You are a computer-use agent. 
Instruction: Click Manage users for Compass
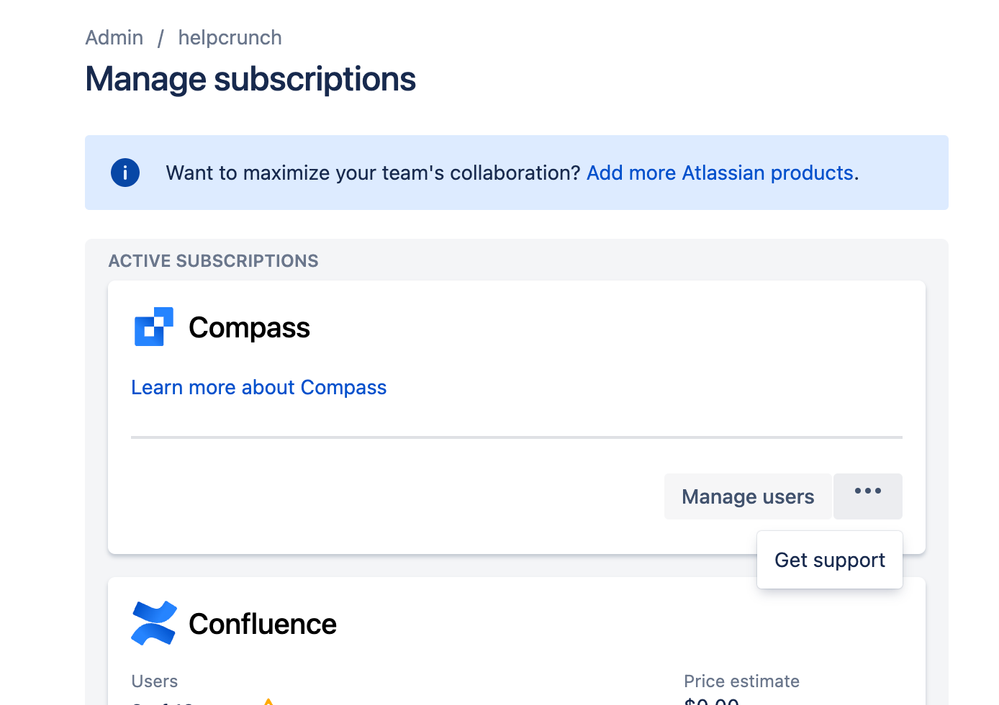[747, 496]
